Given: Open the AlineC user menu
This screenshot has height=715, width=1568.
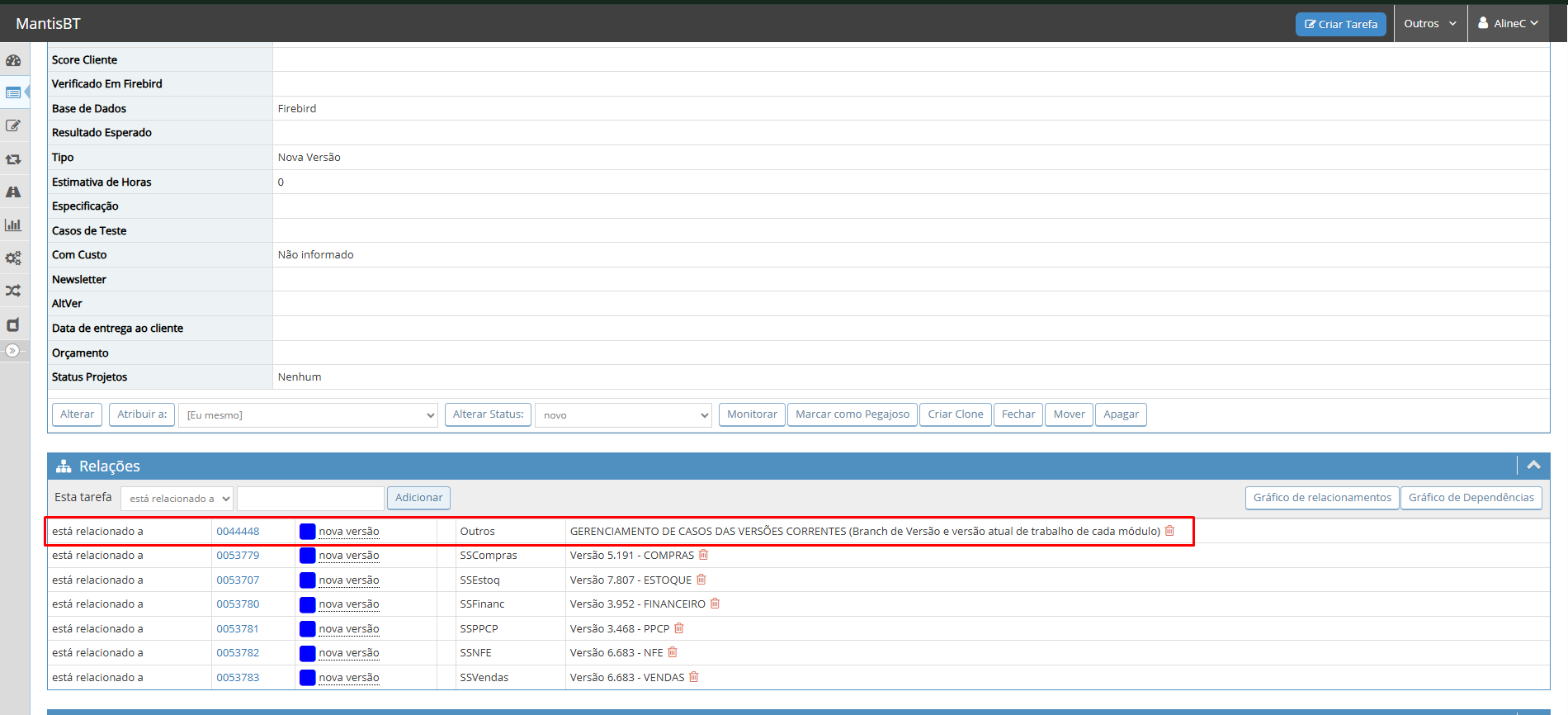Looking at the screenshot, I should (x=1508, y=24).
